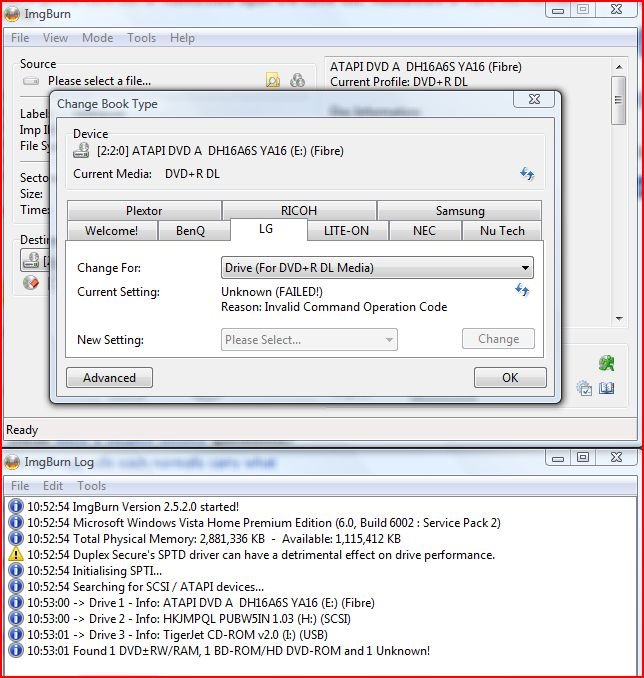This screenshot has width=644, height=678.
Task: Click info icon on Drive 3 TigerJet line
Action: pos(16,634)
